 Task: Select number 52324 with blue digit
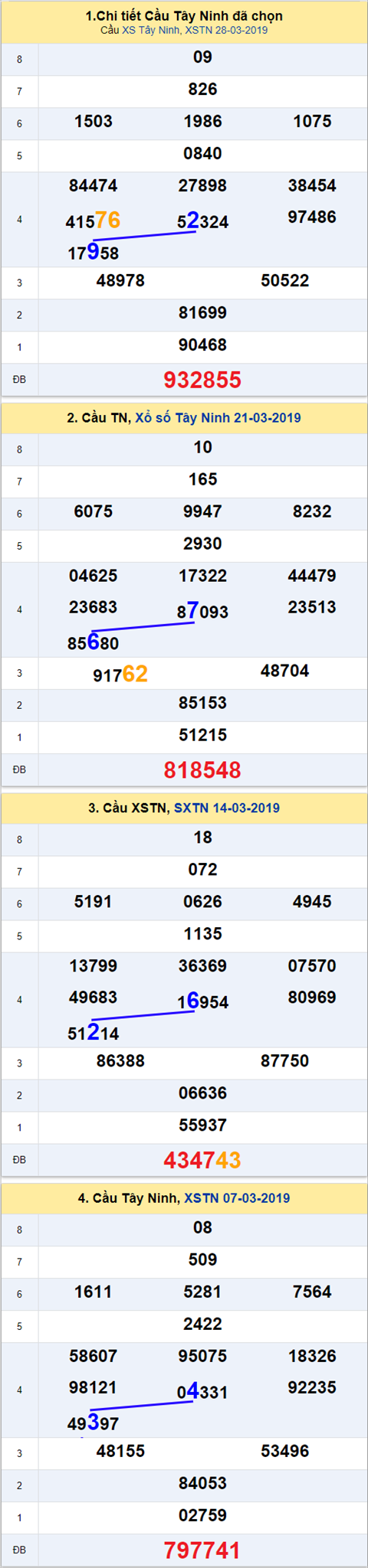point(203,221)
